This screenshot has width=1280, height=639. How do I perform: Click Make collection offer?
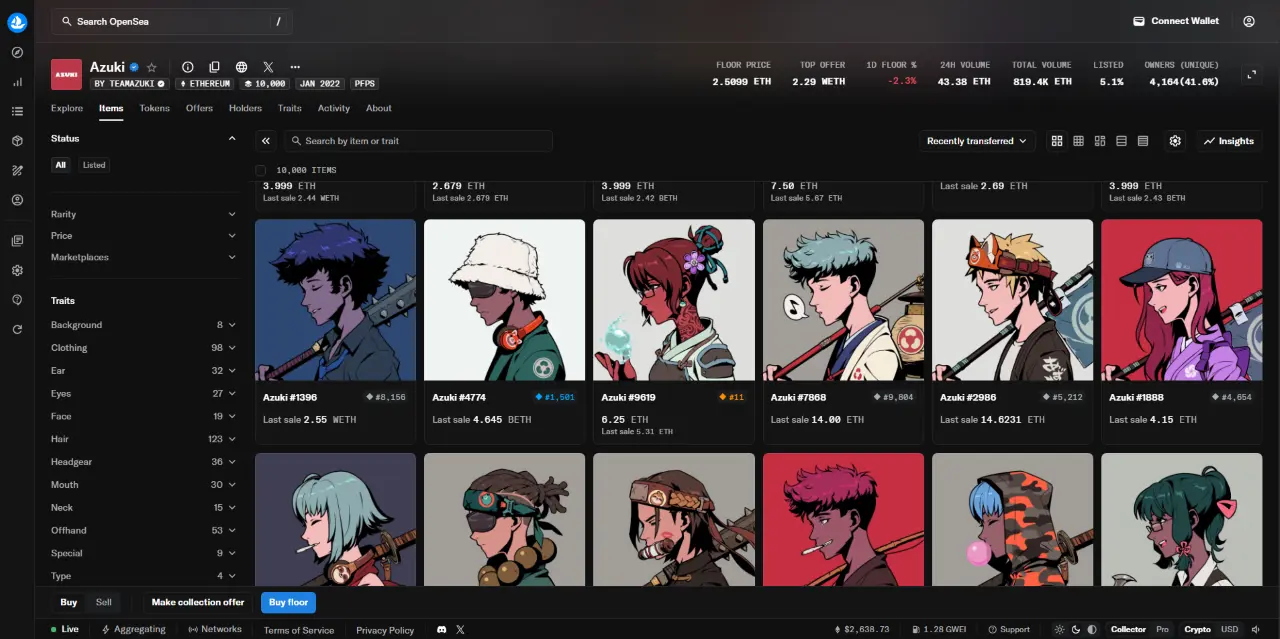point(198,602)
